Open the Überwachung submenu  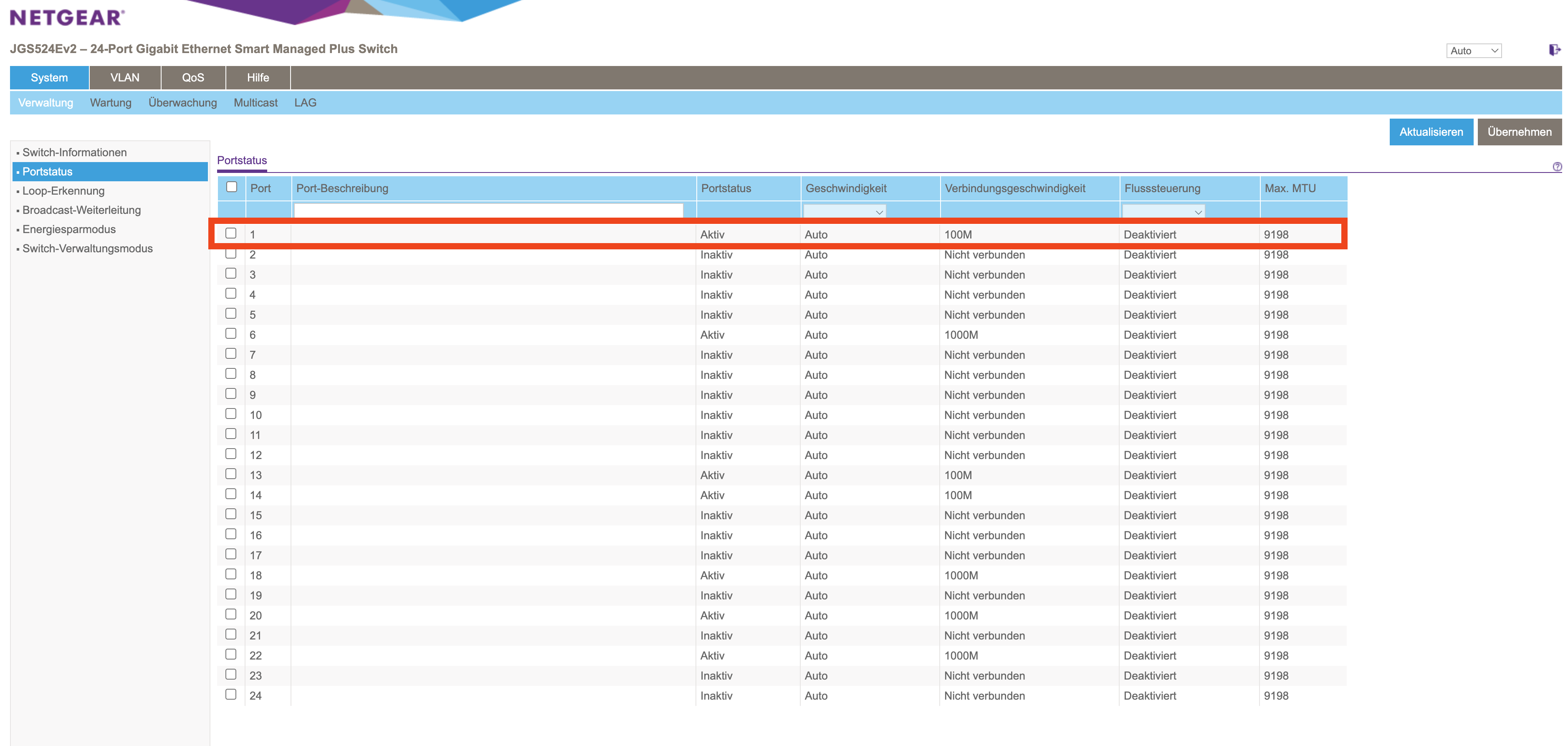pos(182,102)
